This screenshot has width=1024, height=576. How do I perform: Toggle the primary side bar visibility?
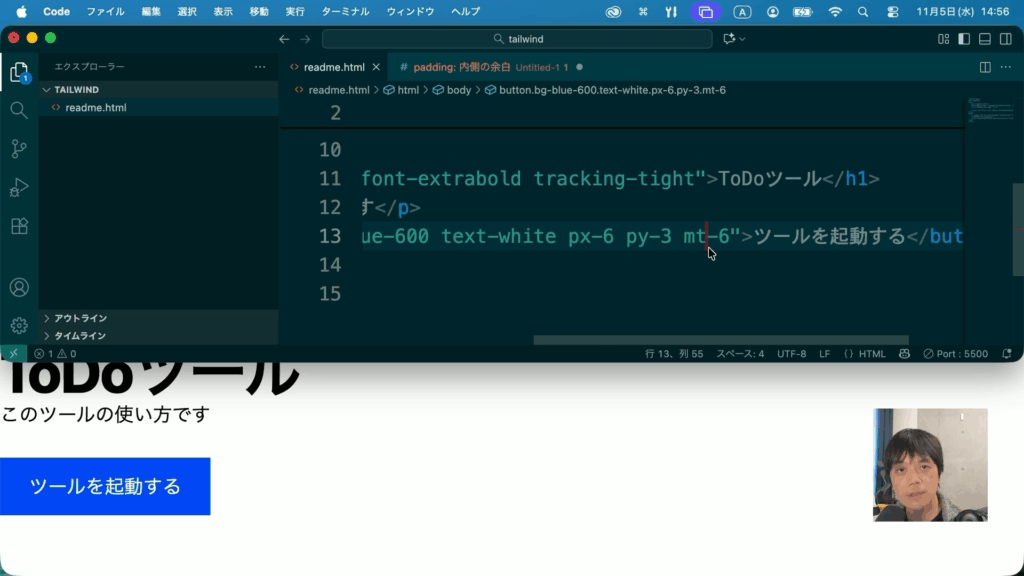tap(964, 39)
